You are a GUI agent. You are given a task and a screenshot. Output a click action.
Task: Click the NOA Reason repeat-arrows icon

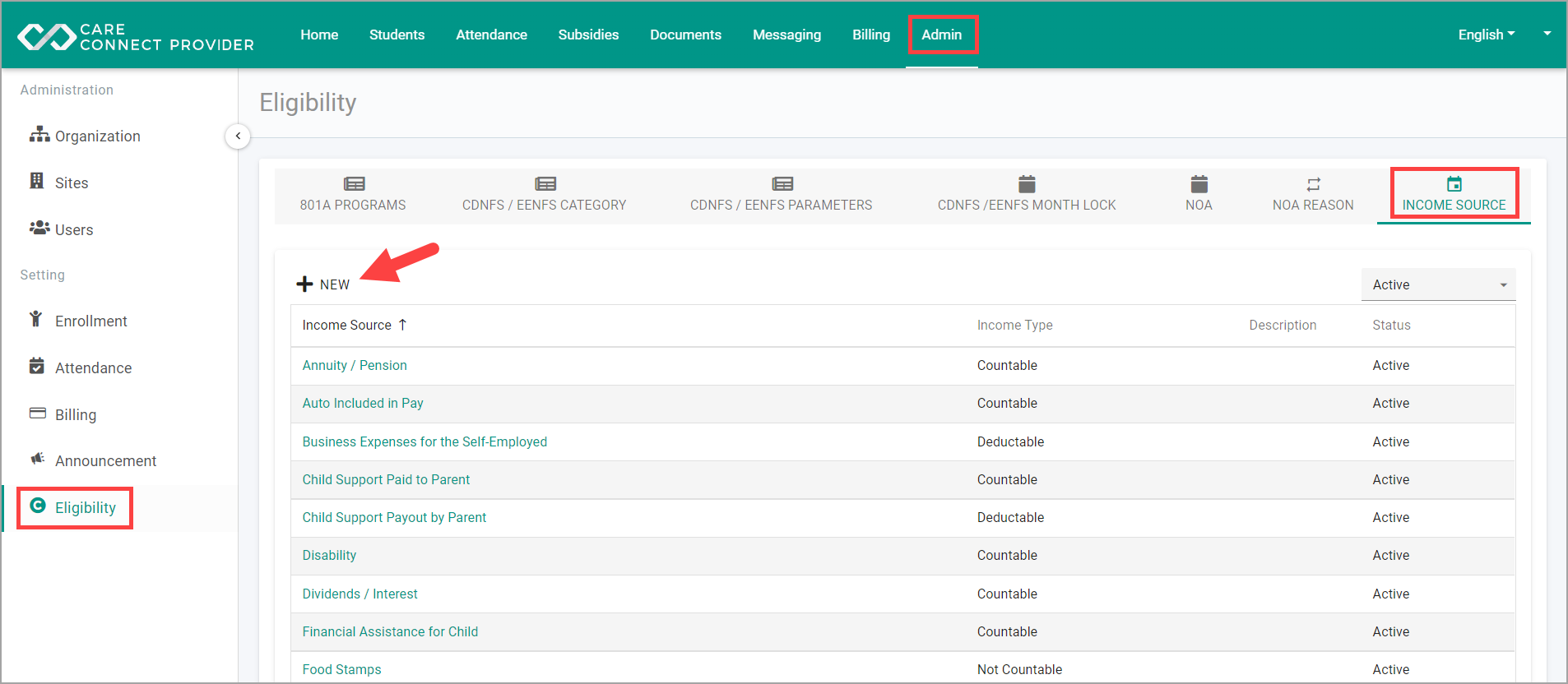[x=1314, y=184]
